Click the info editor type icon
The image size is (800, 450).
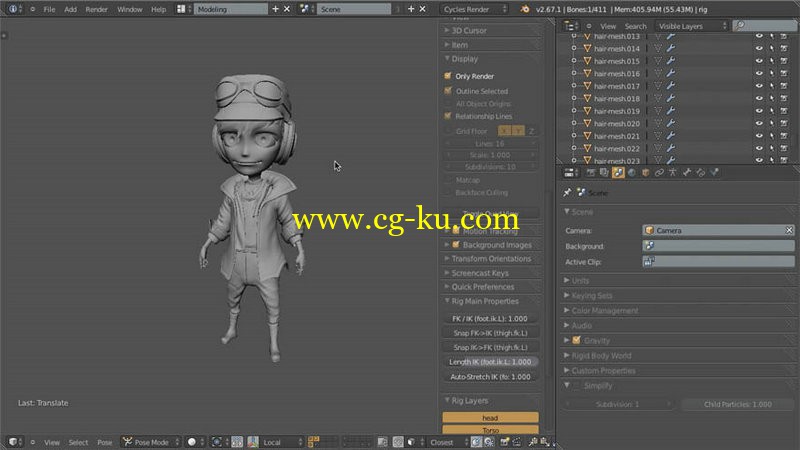(13, 9)
